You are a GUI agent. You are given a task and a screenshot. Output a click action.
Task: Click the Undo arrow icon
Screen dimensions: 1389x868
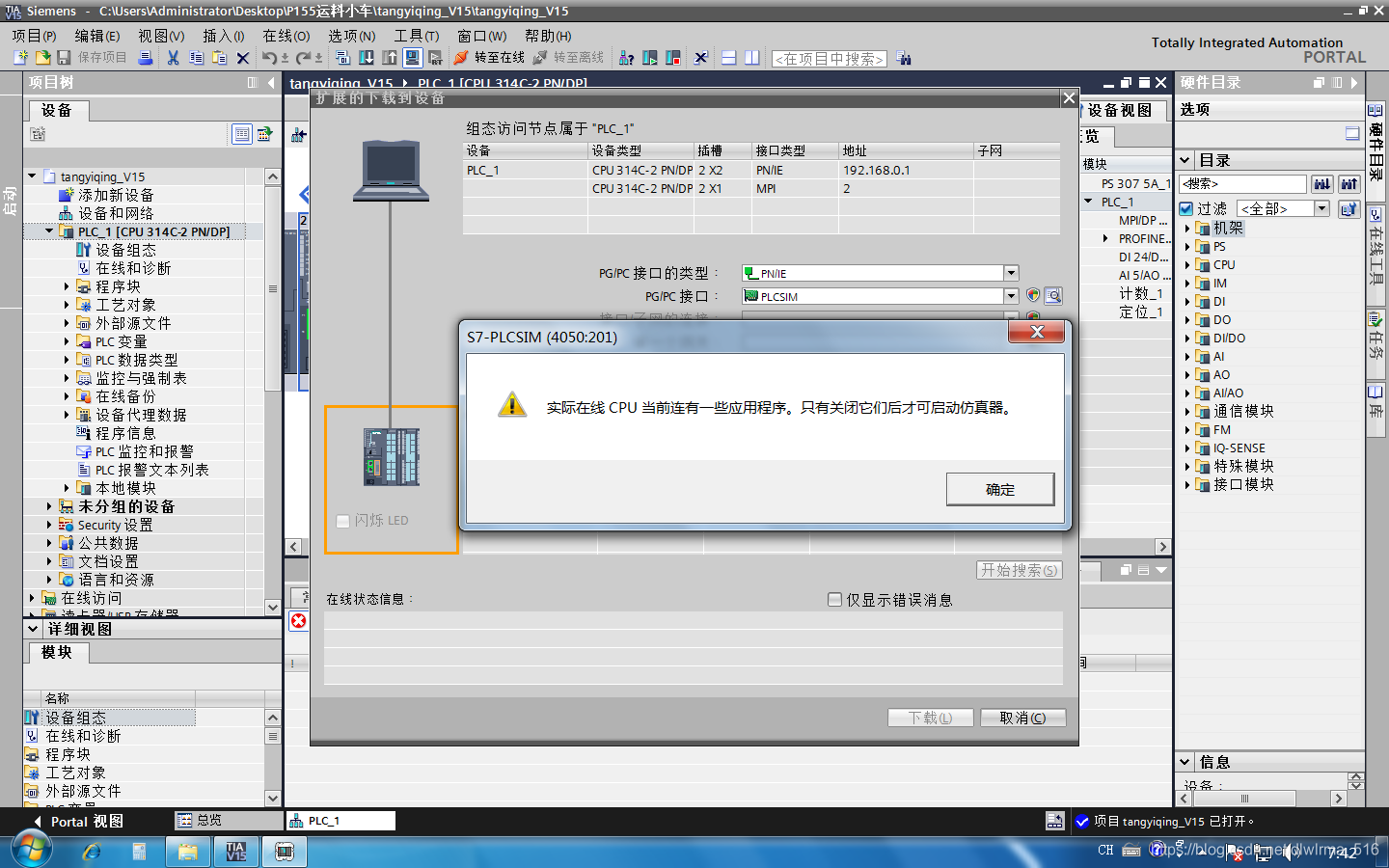point(270,58)
